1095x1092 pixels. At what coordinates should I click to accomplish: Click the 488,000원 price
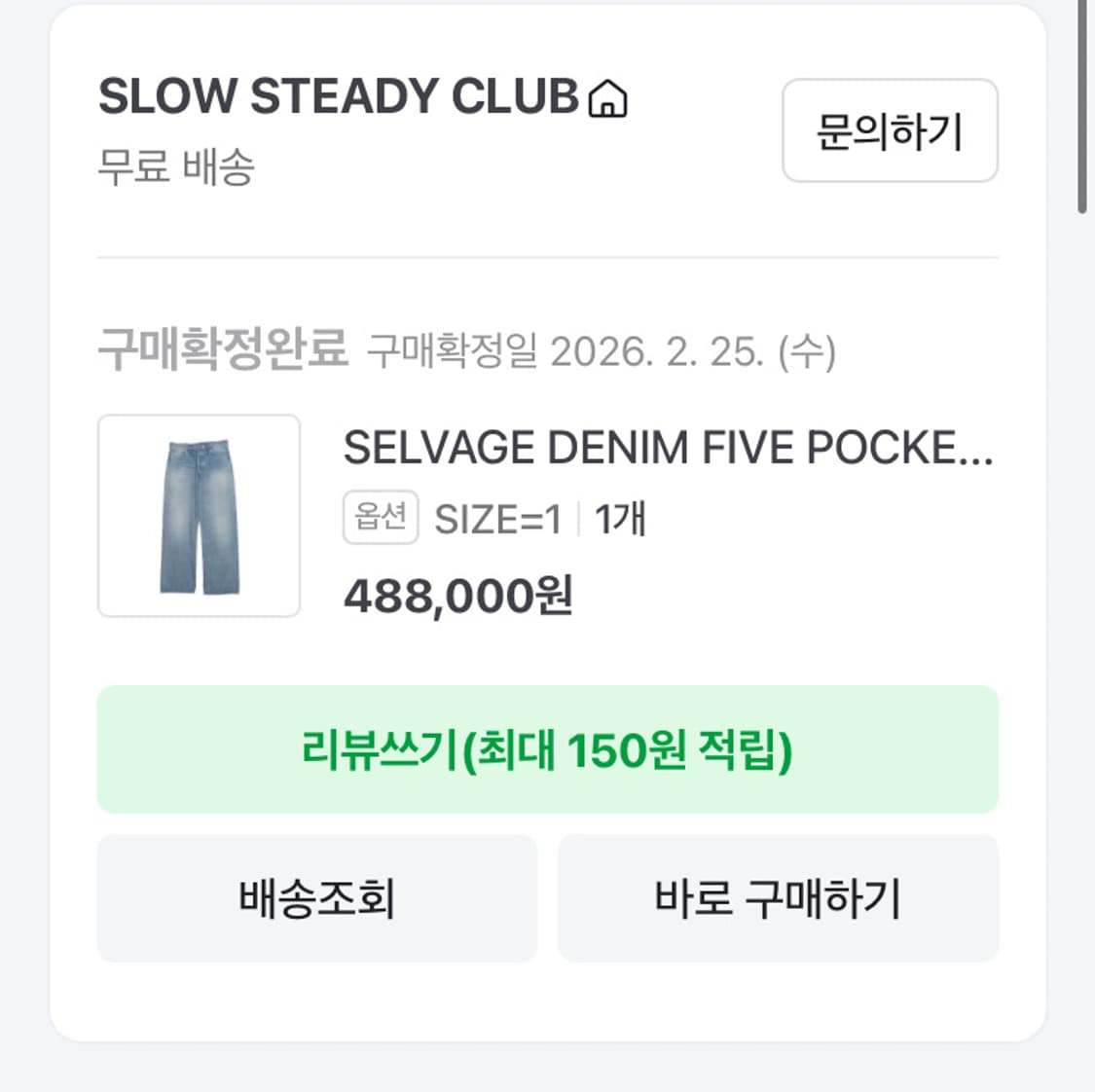(458, 596)
